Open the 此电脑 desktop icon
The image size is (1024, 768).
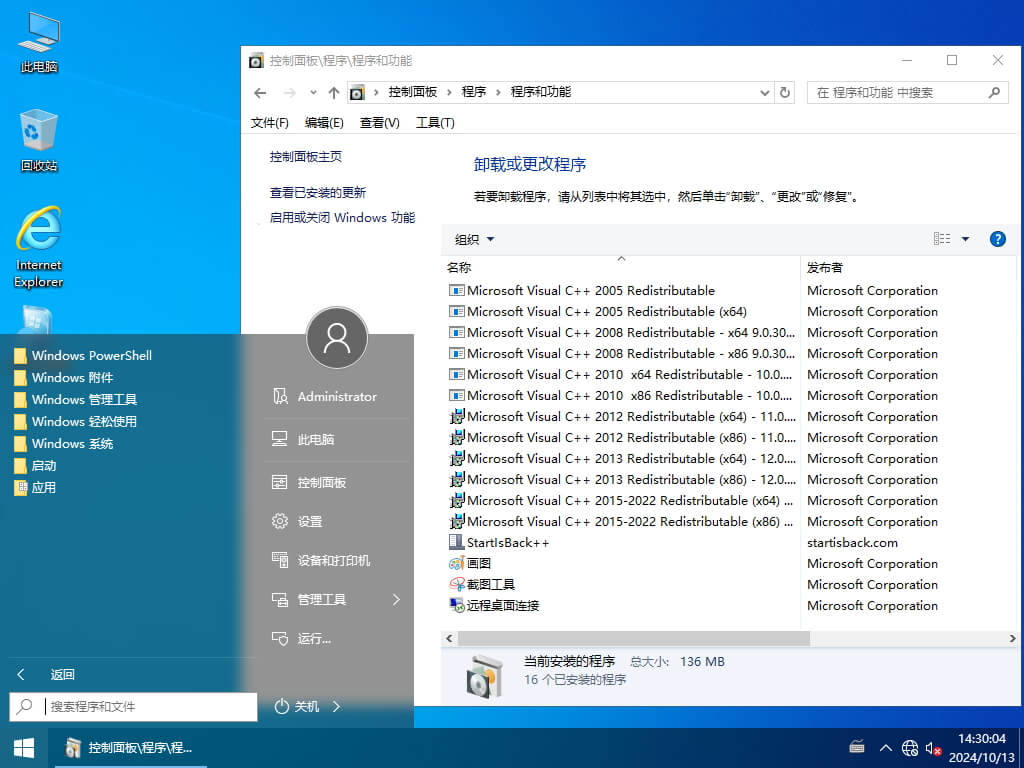click(x=39, y=42)
